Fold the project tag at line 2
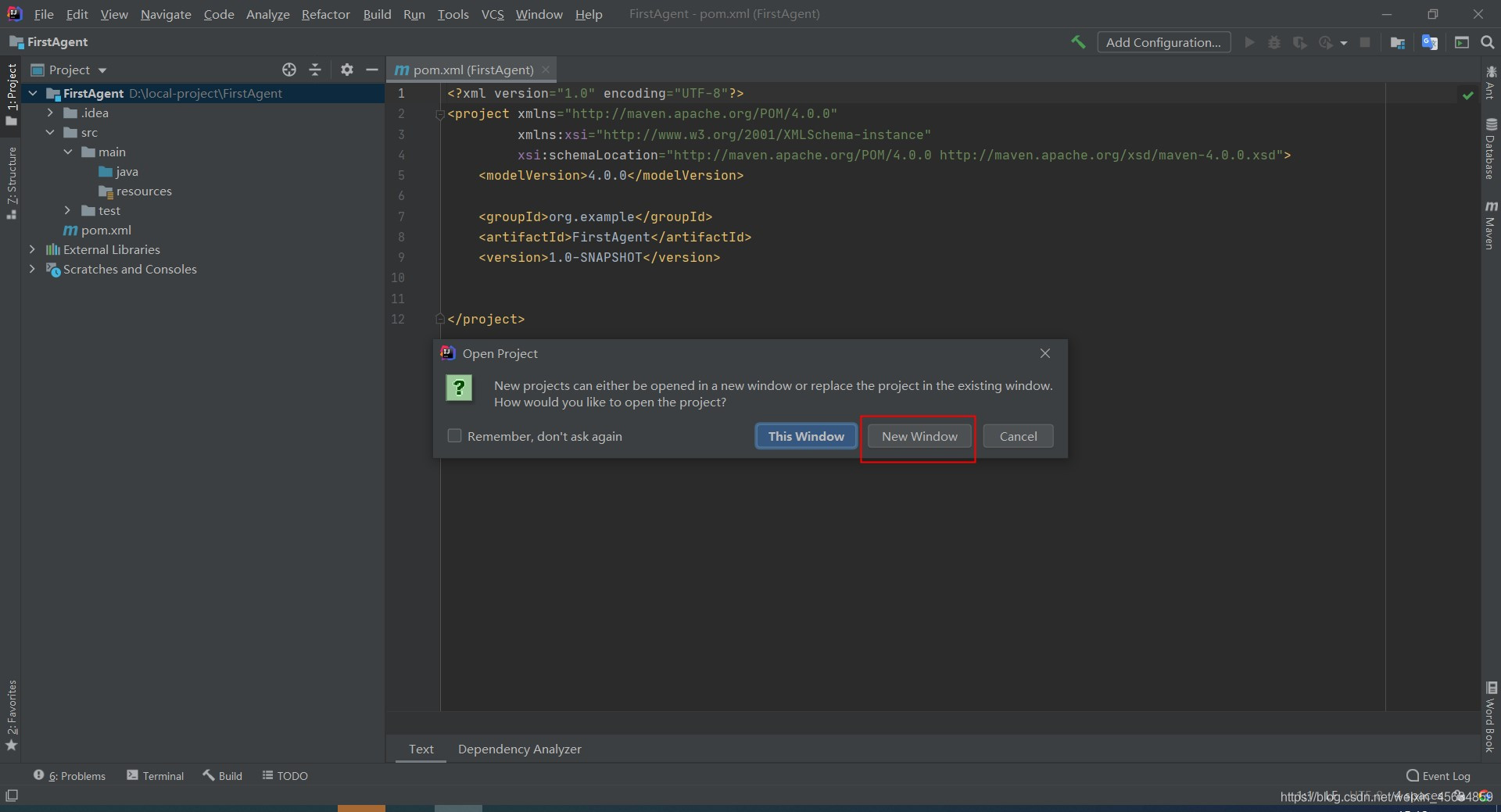Viewport: 1501px width, 812px height. coord(440,114)
